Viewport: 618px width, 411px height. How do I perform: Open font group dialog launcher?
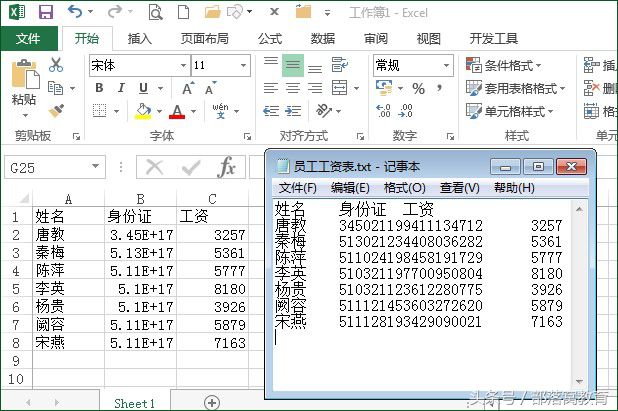click(247, 137)
